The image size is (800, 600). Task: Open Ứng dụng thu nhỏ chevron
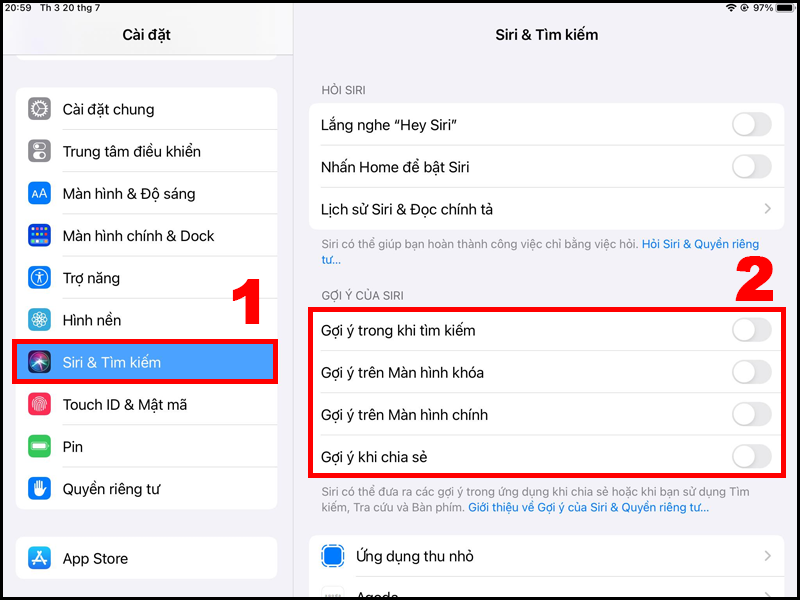(x=767, y=556)
